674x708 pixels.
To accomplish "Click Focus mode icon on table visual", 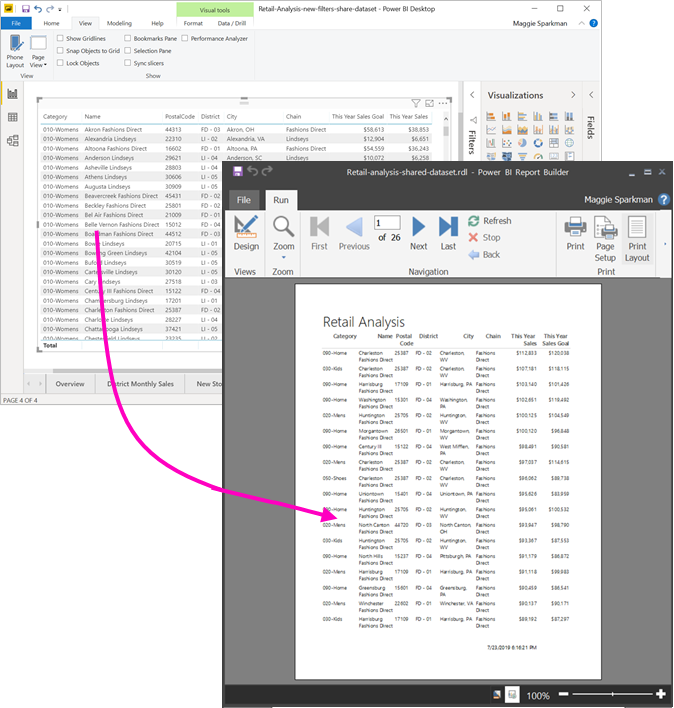I will [429, 103].
